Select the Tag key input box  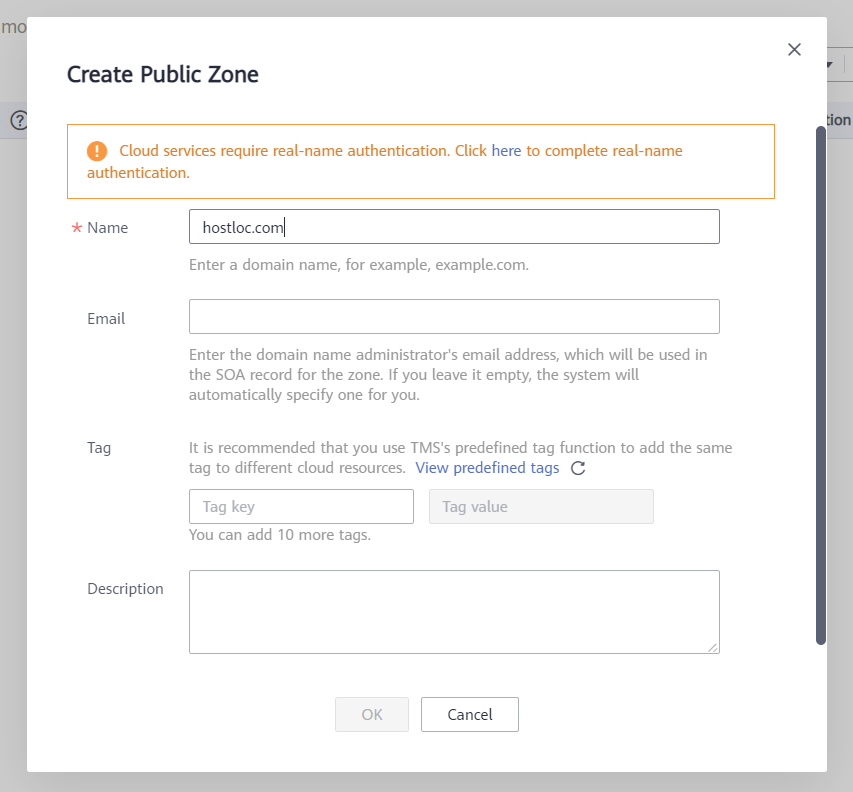point(301,507)
